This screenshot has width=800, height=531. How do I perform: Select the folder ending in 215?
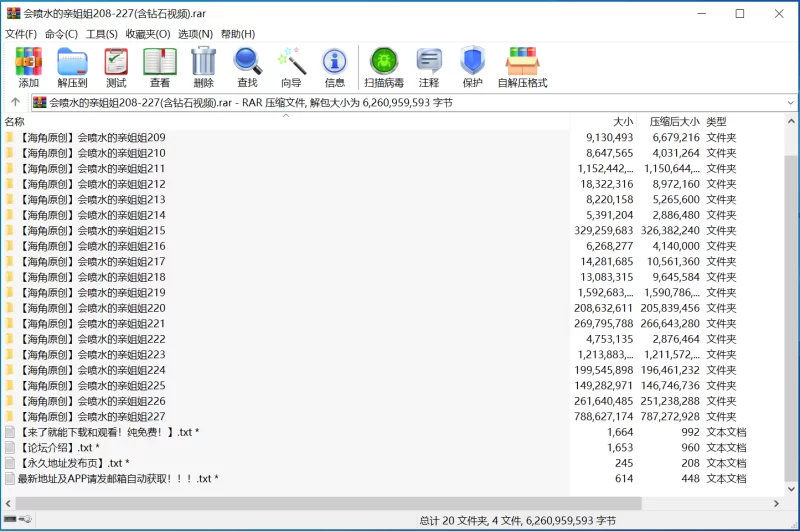[92, 230]
